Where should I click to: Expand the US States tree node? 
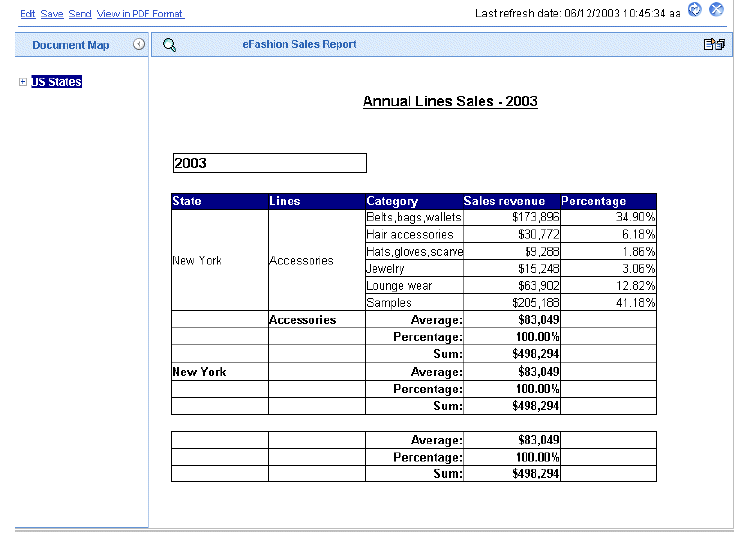(23, 82)
